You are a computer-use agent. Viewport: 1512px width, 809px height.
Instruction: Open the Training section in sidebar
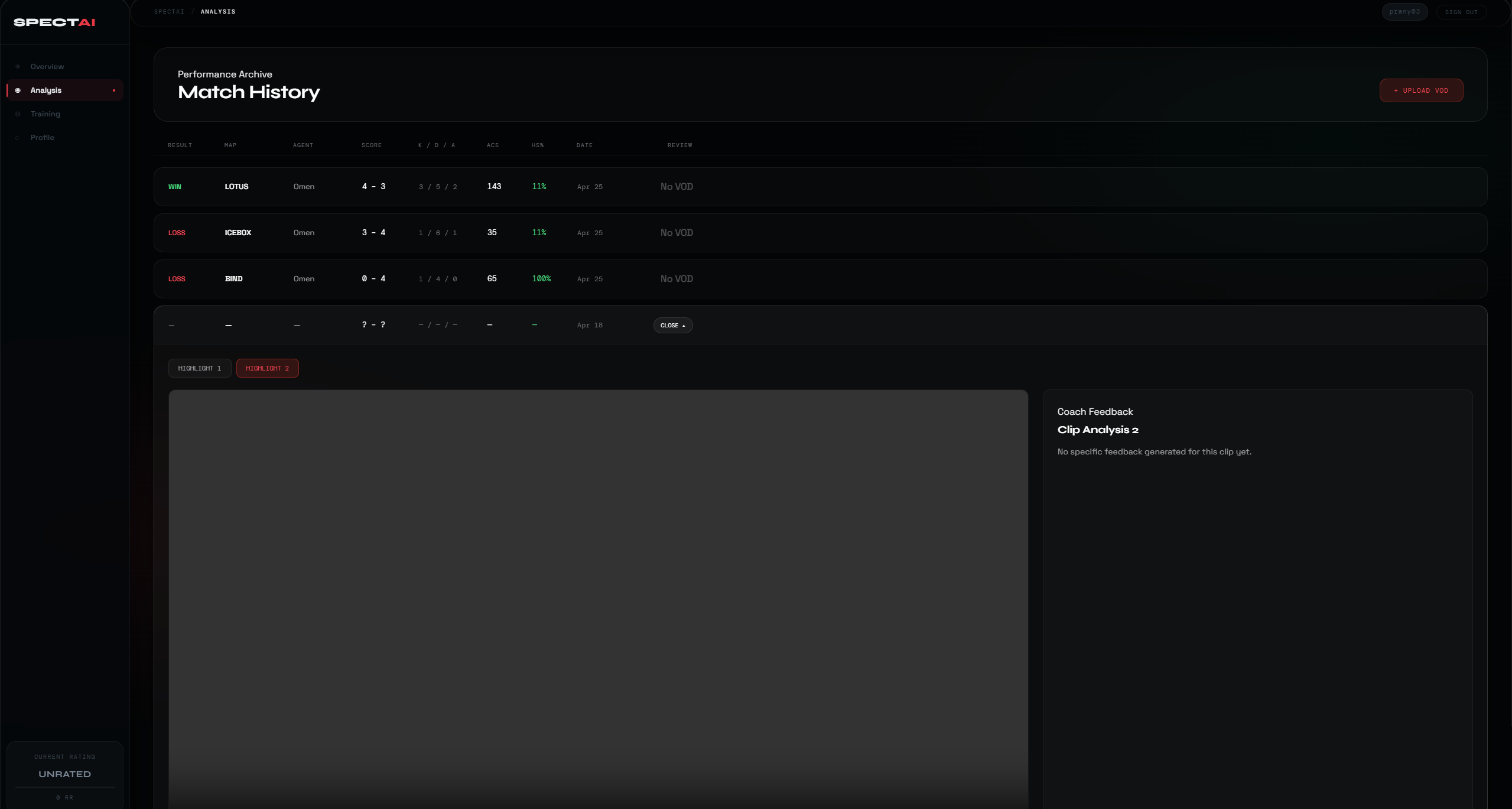(45, 114)
